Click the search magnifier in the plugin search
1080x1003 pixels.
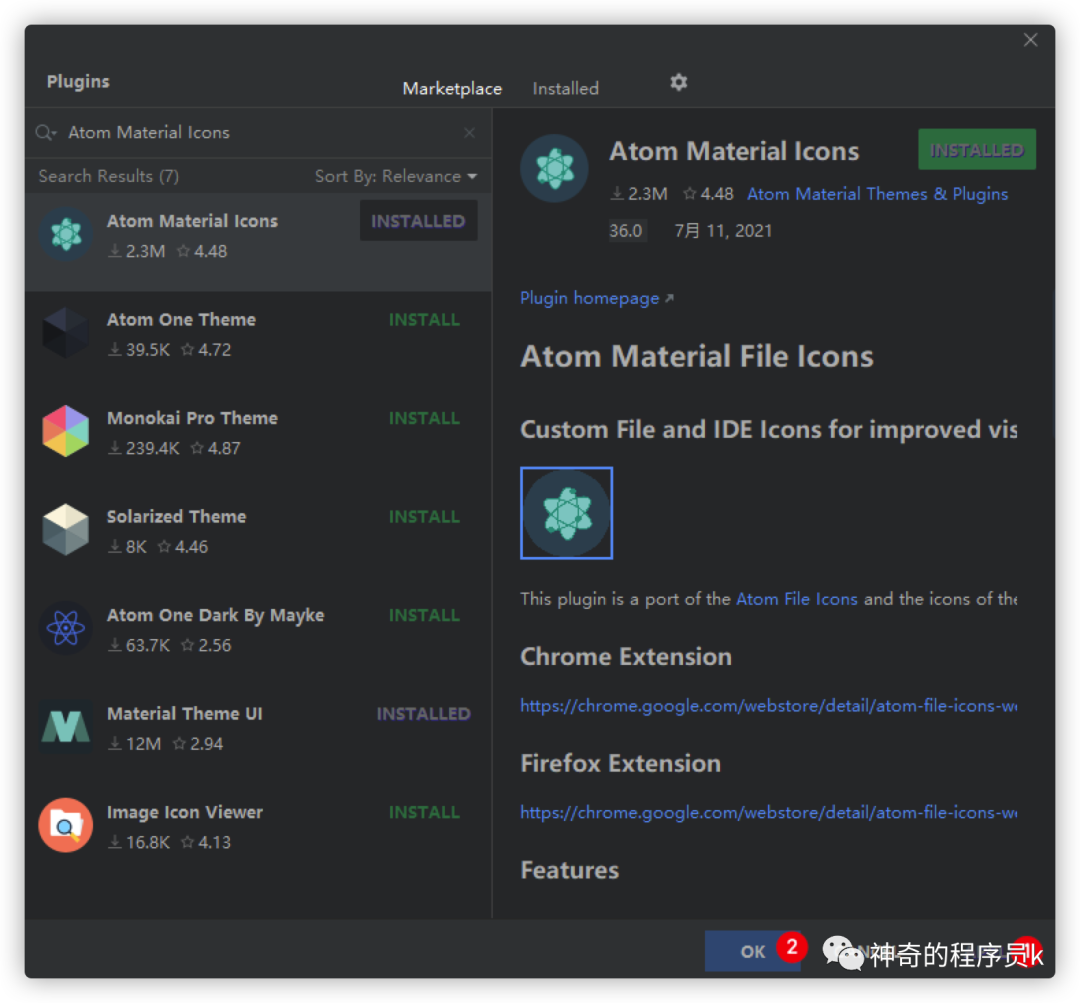click(x=43, y=131)
